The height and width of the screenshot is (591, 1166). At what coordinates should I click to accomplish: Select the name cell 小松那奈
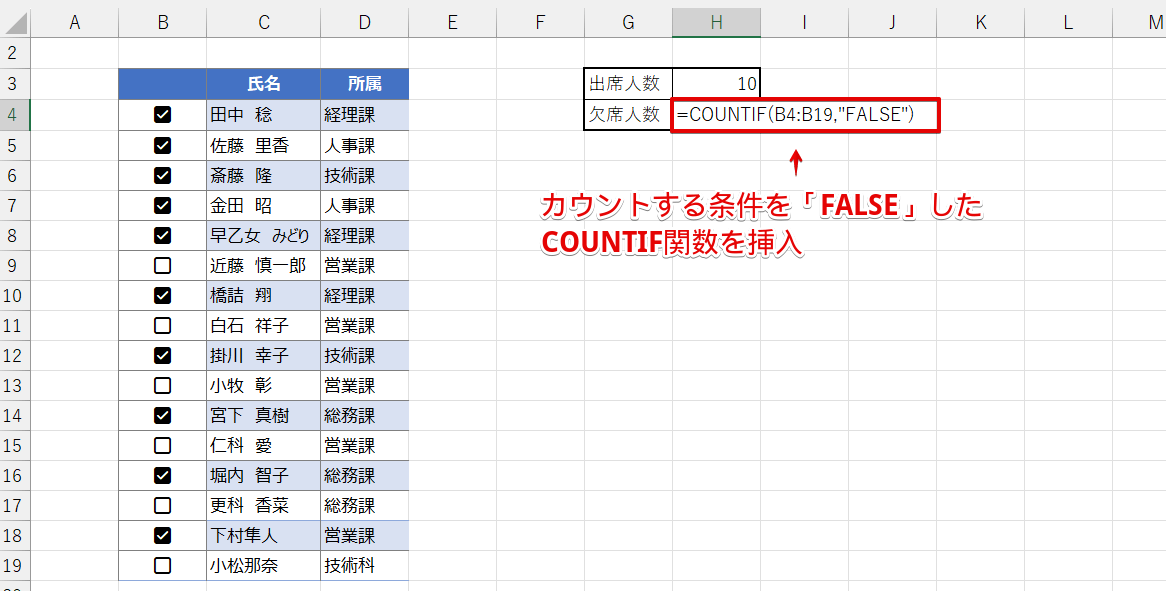point(264,565)
